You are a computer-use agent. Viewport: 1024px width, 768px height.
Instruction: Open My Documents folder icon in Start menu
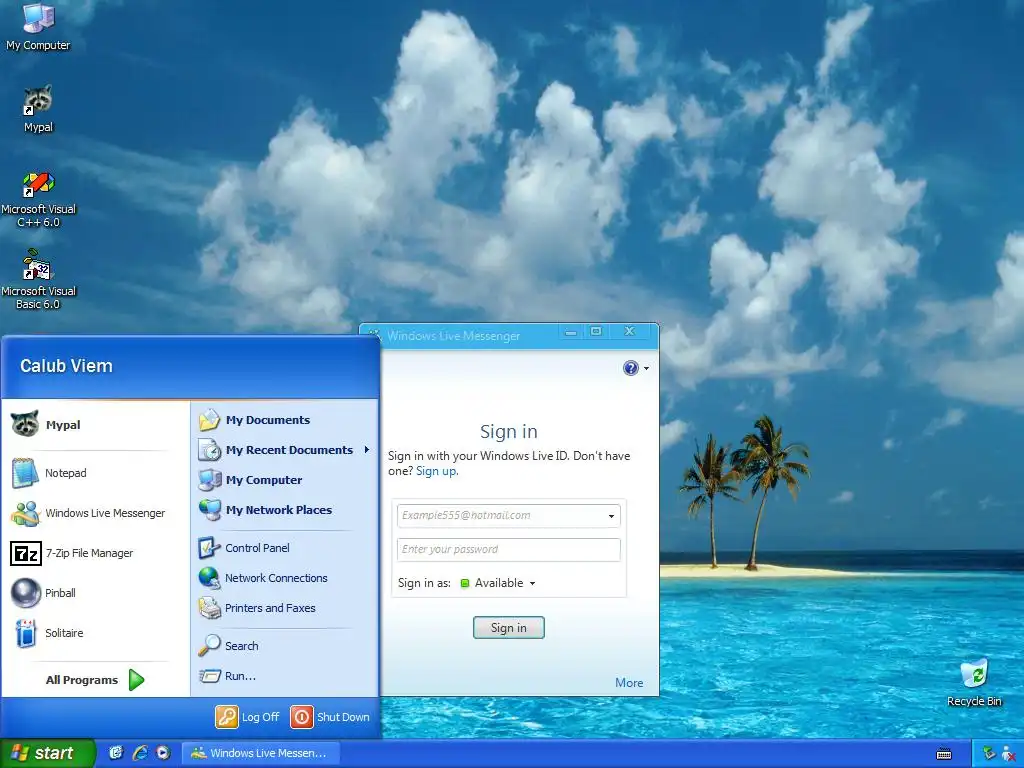tap(209, 420)
